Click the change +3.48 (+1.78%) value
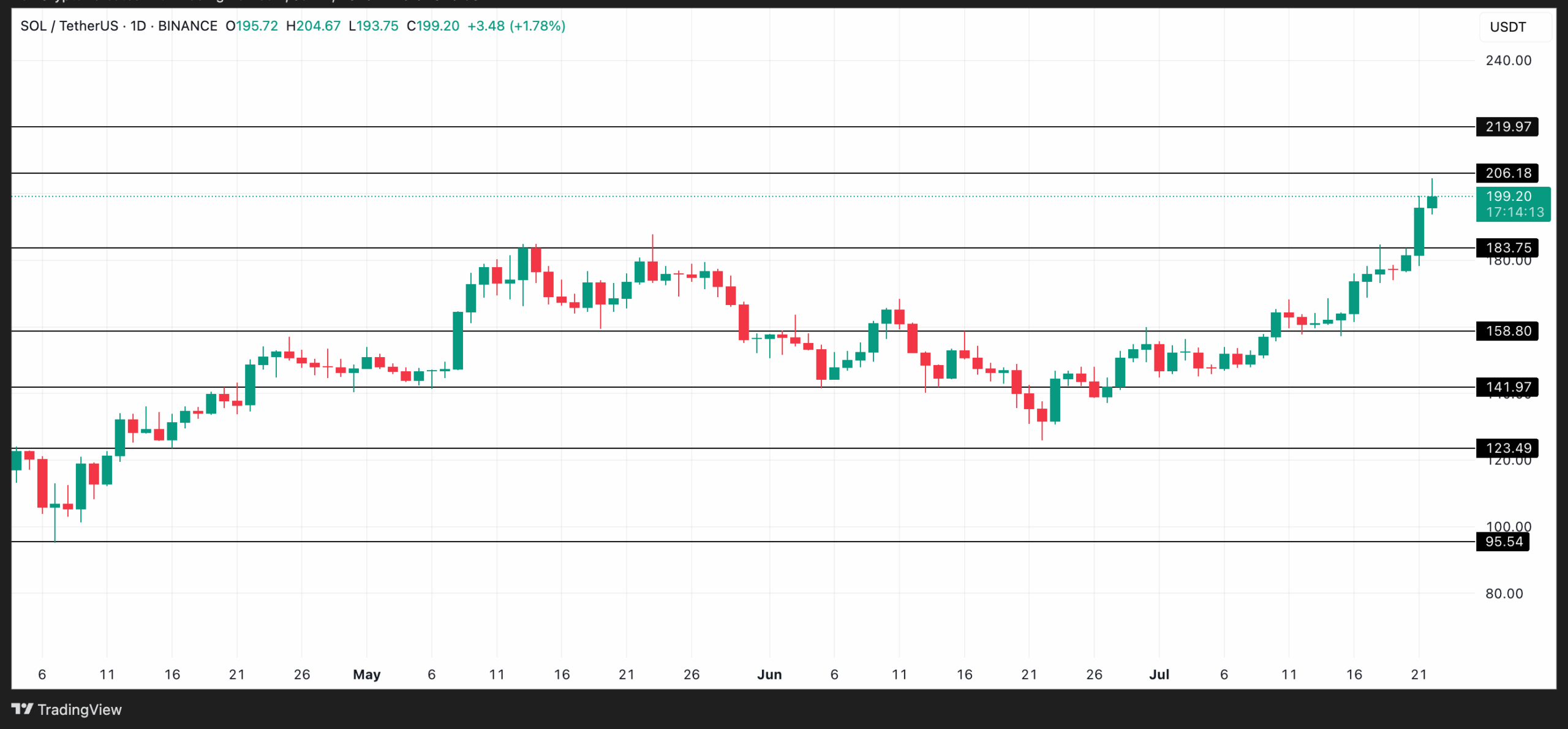The width and height of the screenshot is (1568, 729). pyautogui.click(x=516, y=26)
